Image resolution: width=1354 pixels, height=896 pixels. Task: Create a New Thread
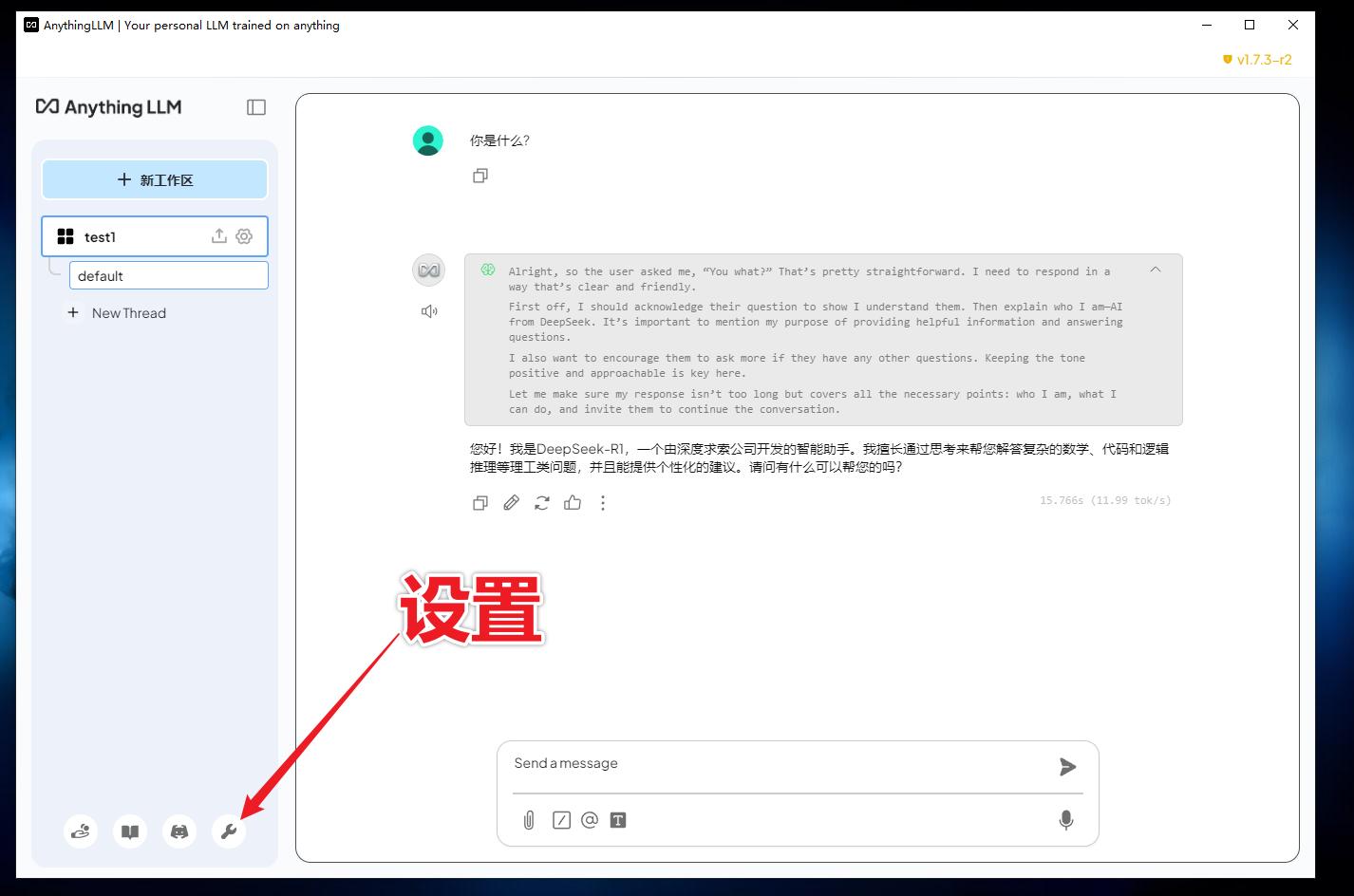click(117, 313)
